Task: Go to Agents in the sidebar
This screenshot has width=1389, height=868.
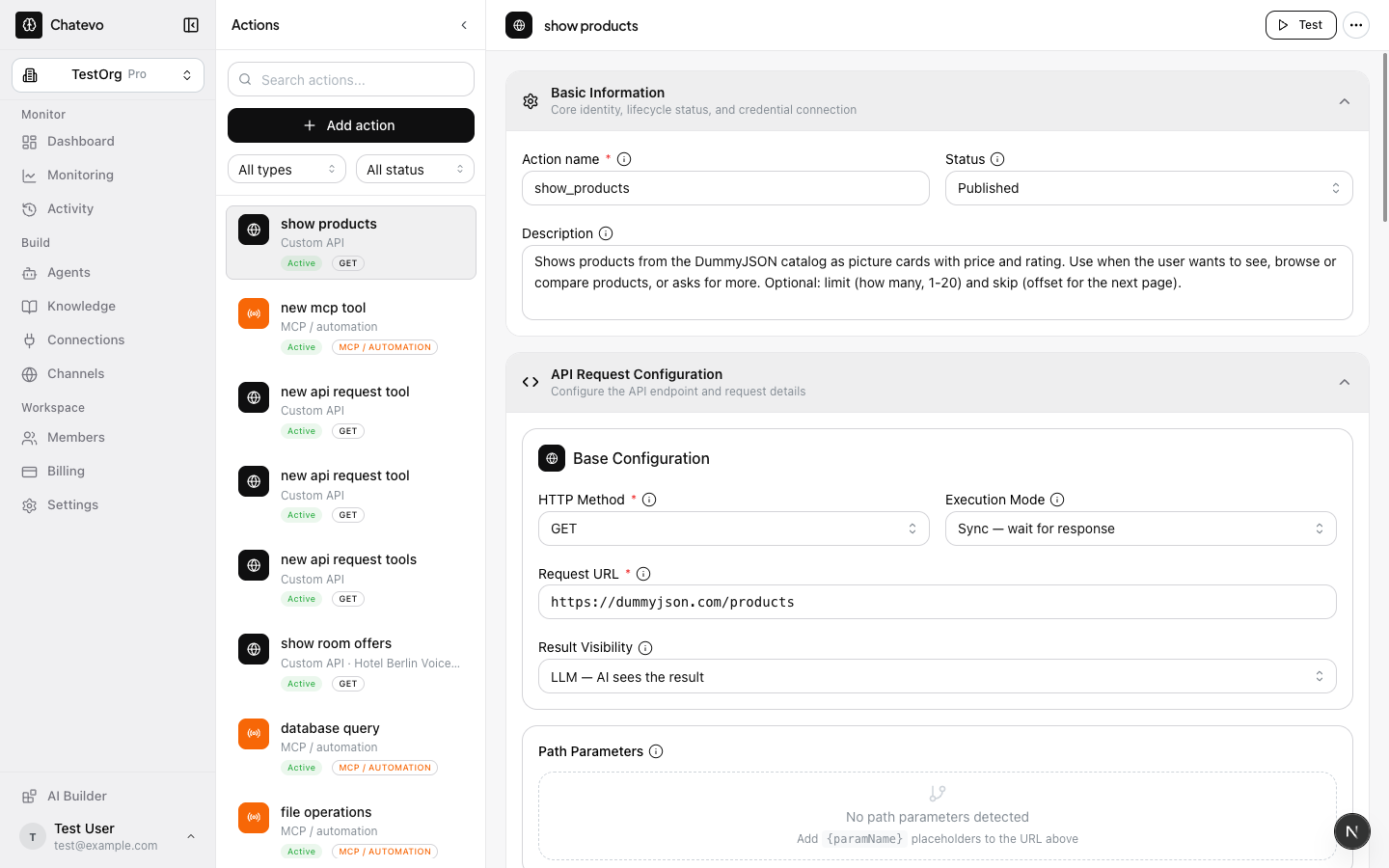Action: [x=68, y=273]
